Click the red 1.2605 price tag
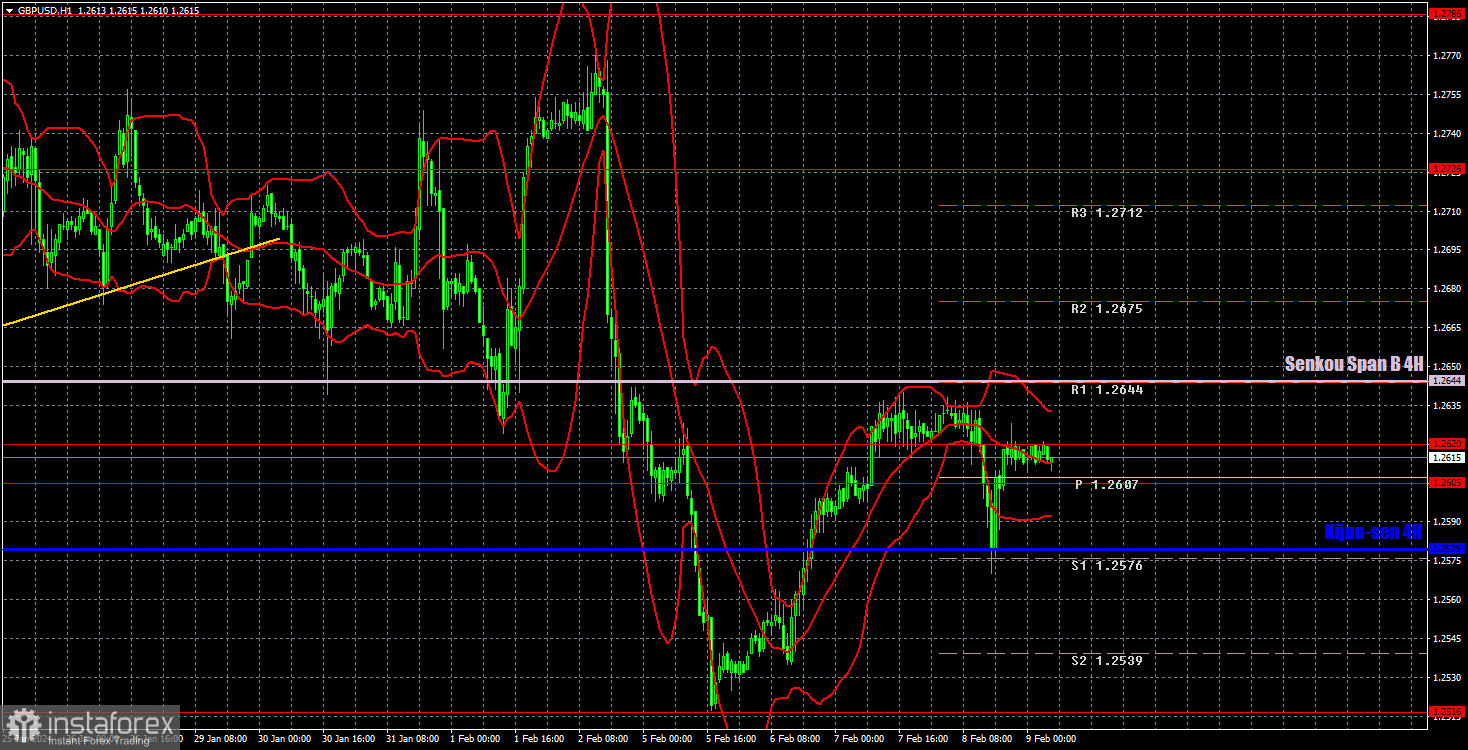Image resolution: width=1468 pixels, height=750 pixels. (x=1447, y=483)
